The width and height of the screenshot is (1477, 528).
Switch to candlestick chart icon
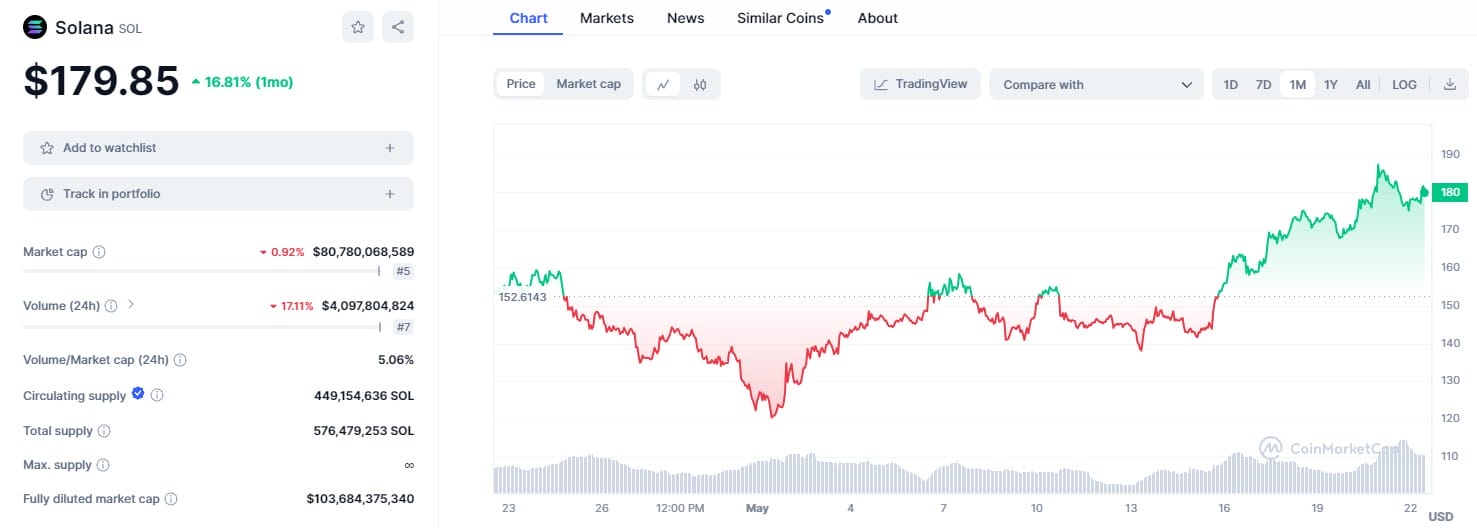point(700,85)
